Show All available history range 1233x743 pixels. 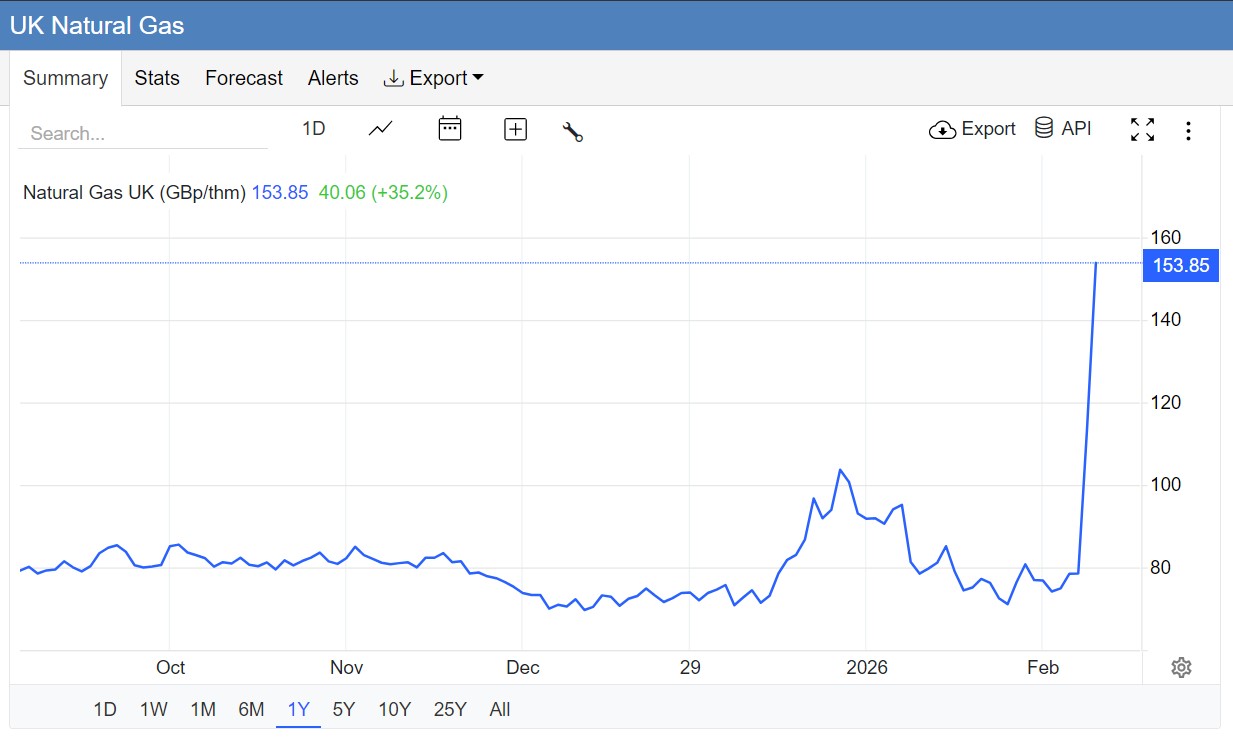pyautogui.click(x=500, y=709)
